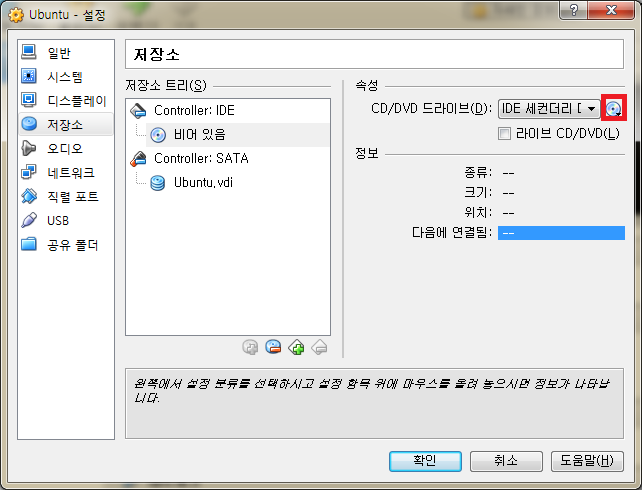Click the highlighted 다음에 연결됨 value field
The width and height of the screenshot is (642, 490).
[560, 233]
